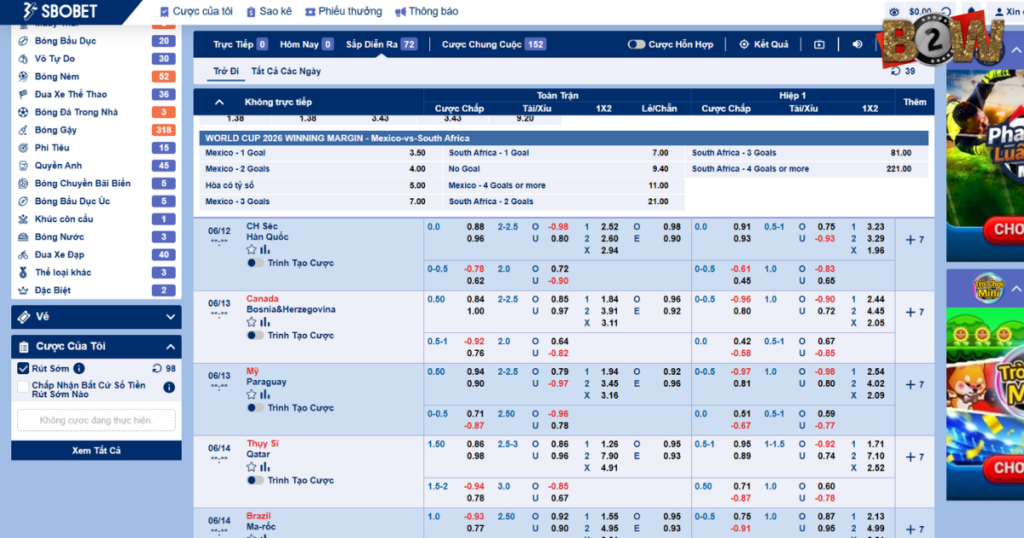This screenshot has width=1024, height=538.
Task: Expand +7 more markets for Brazil
Action: 914,530
